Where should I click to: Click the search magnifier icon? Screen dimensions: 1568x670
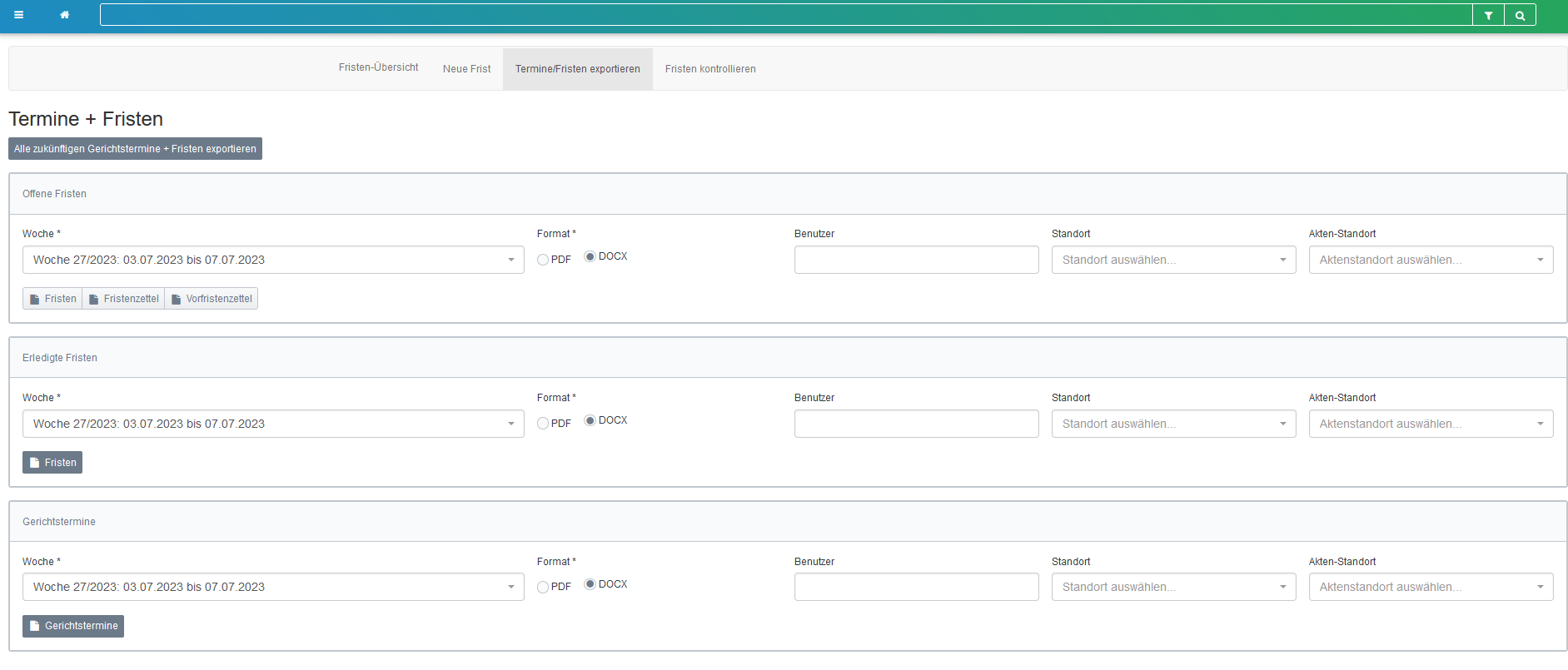tap(1520, 15)
